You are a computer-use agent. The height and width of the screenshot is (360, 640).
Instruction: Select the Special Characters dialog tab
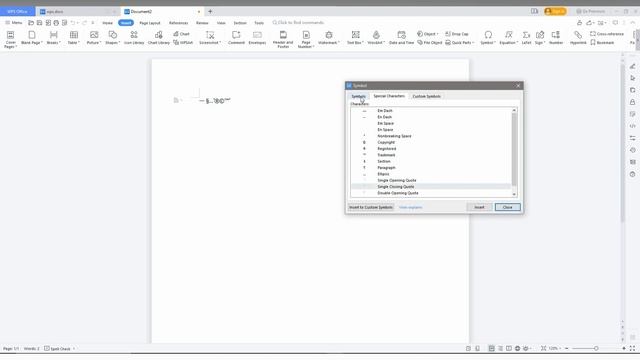(x=389, y=96)
